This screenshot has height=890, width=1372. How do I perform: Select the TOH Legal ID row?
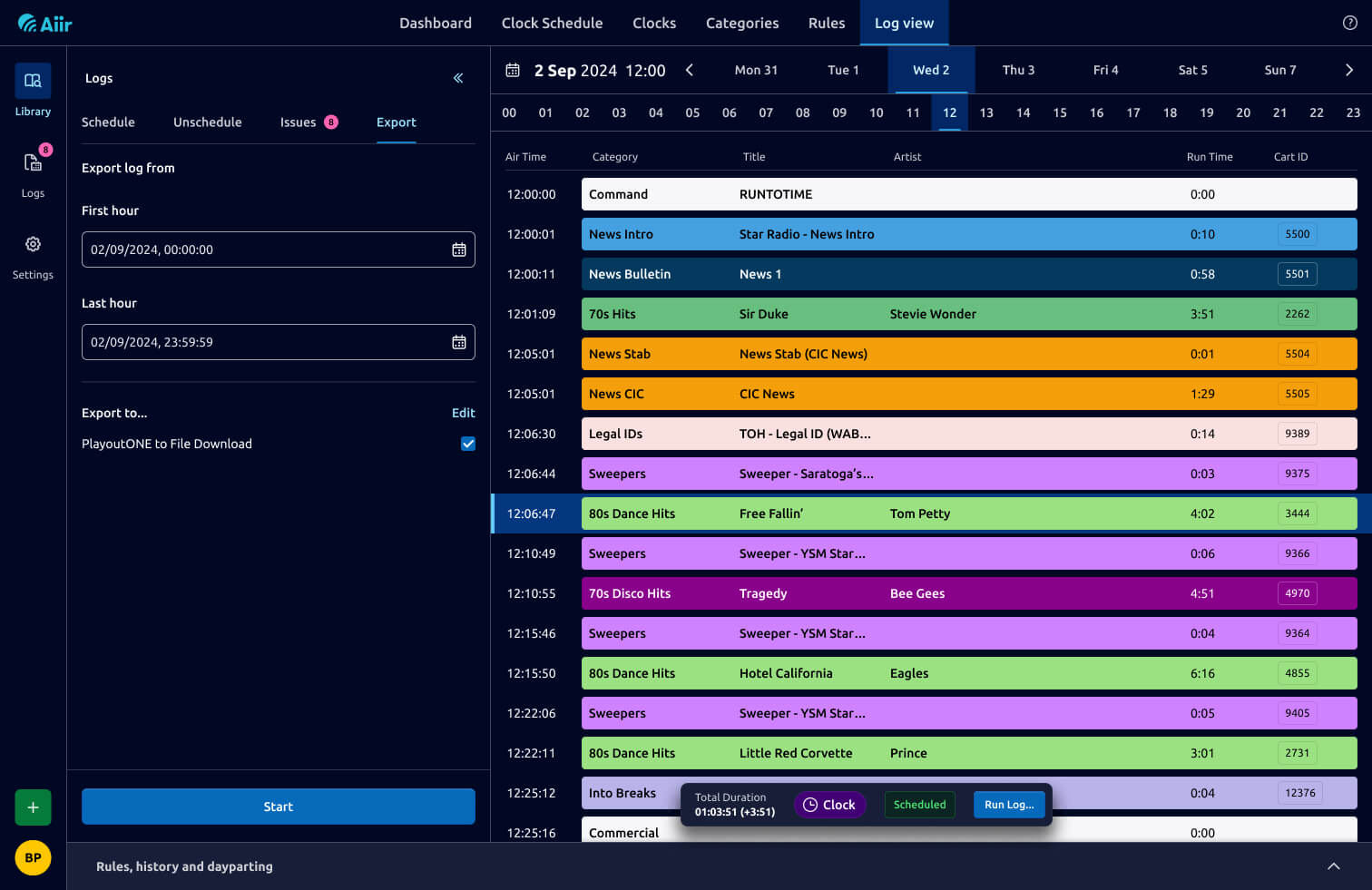tap(969, 434)
